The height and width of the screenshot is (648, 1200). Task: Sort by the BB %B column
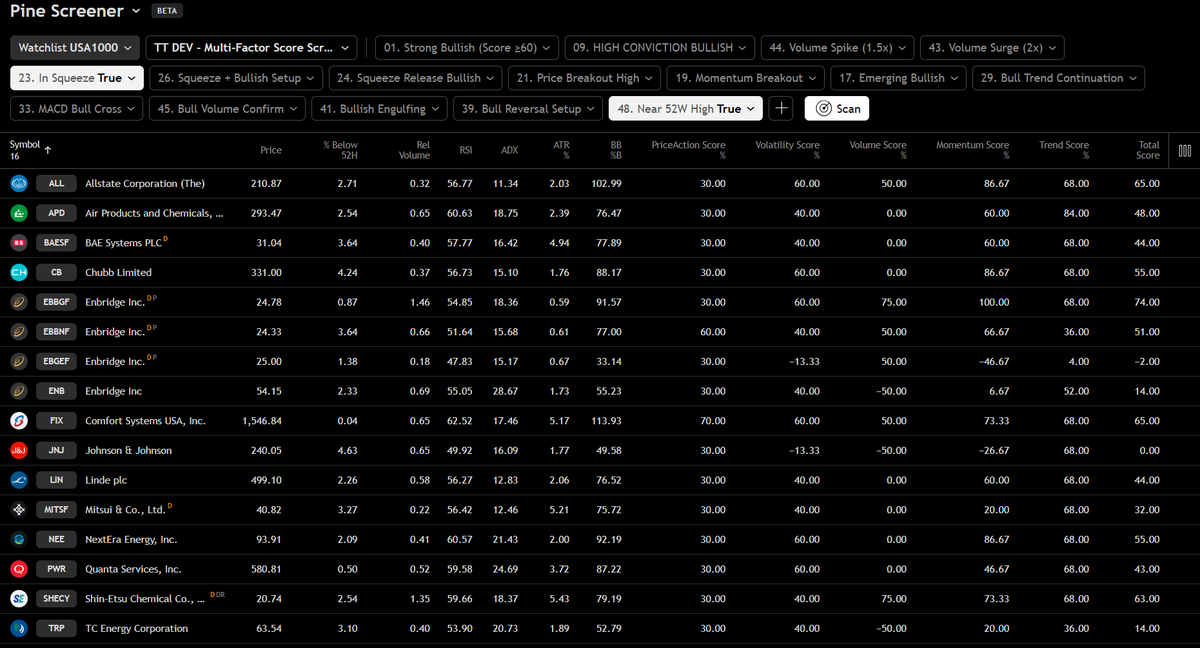[615, 150]
